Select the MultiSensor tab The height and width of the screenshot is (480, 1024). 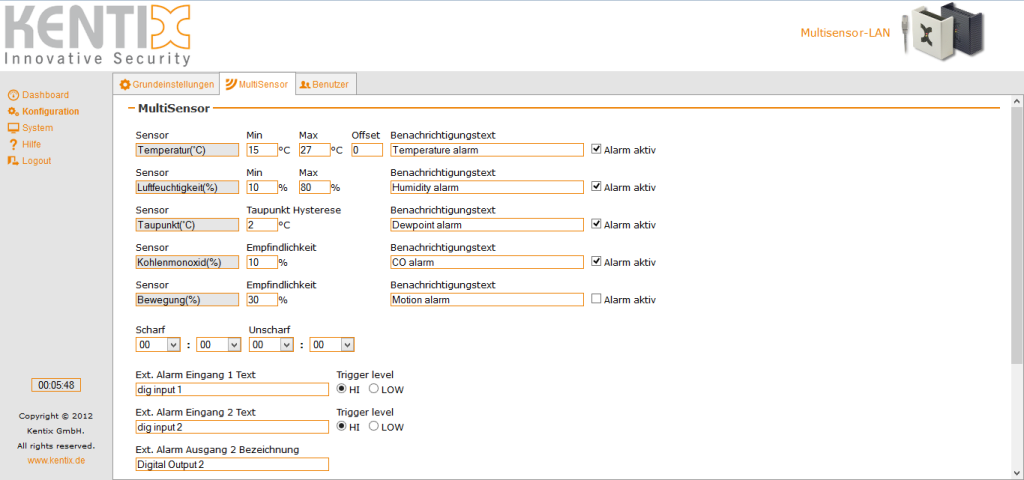[x=257, y=84]
